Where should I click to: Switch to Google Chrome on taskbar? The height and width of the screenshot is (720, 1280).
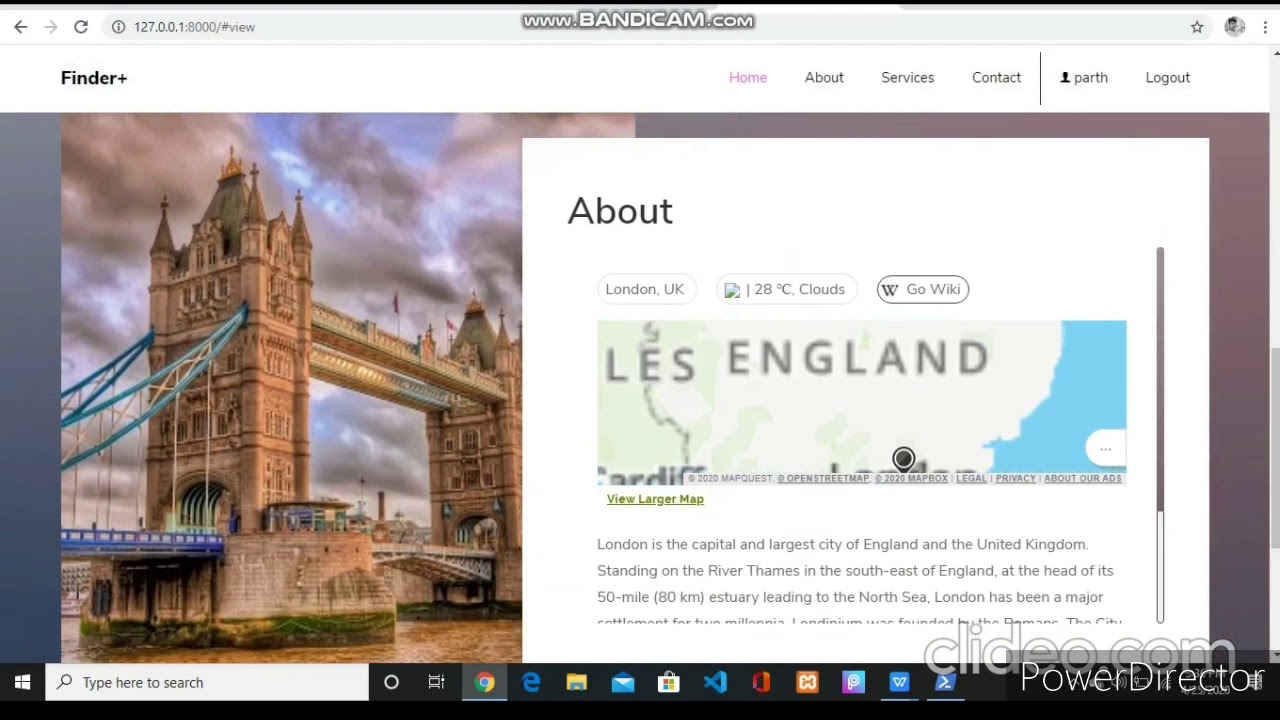[484, 682]
